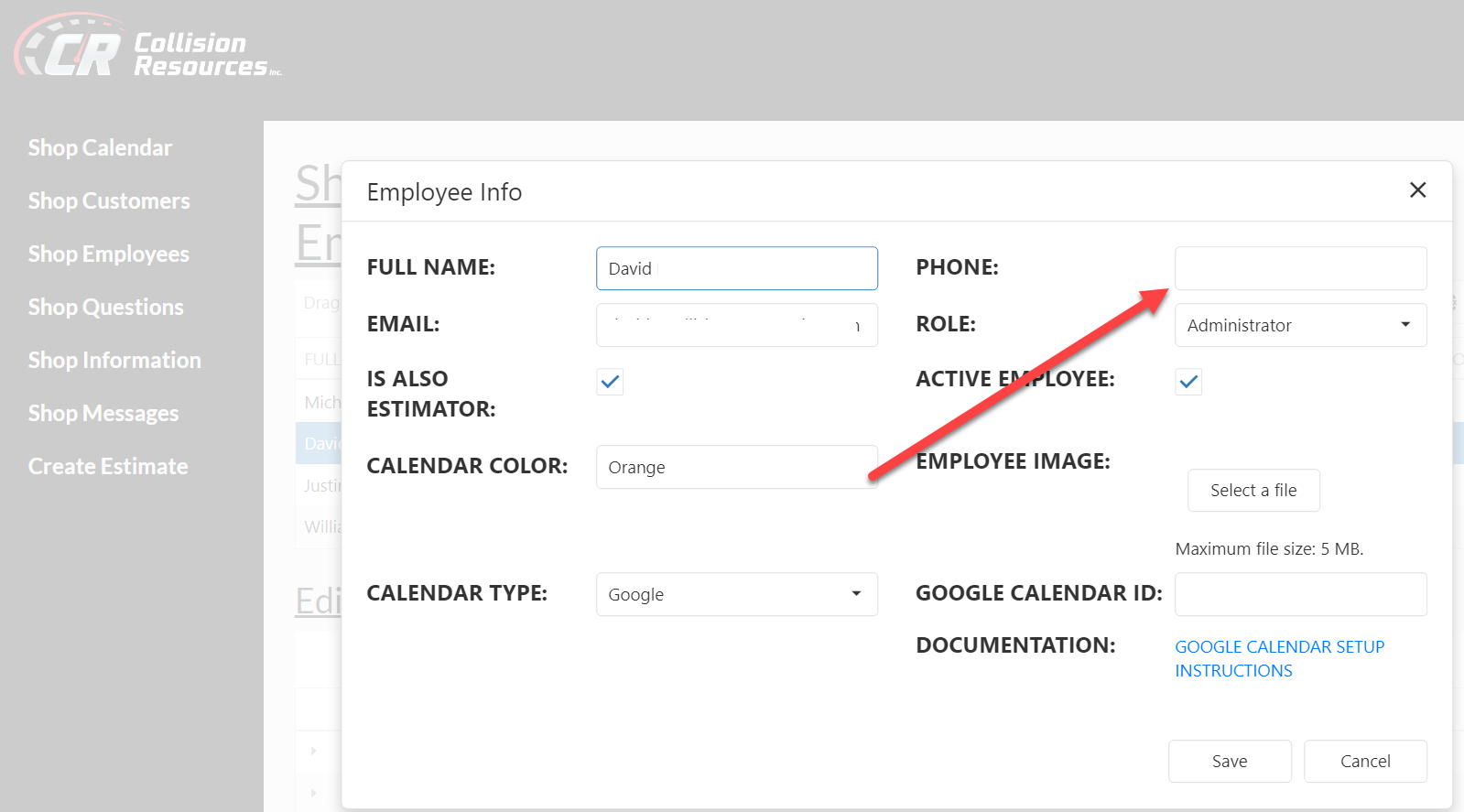Click Create Estimate in sidebar

click(108, 467)
